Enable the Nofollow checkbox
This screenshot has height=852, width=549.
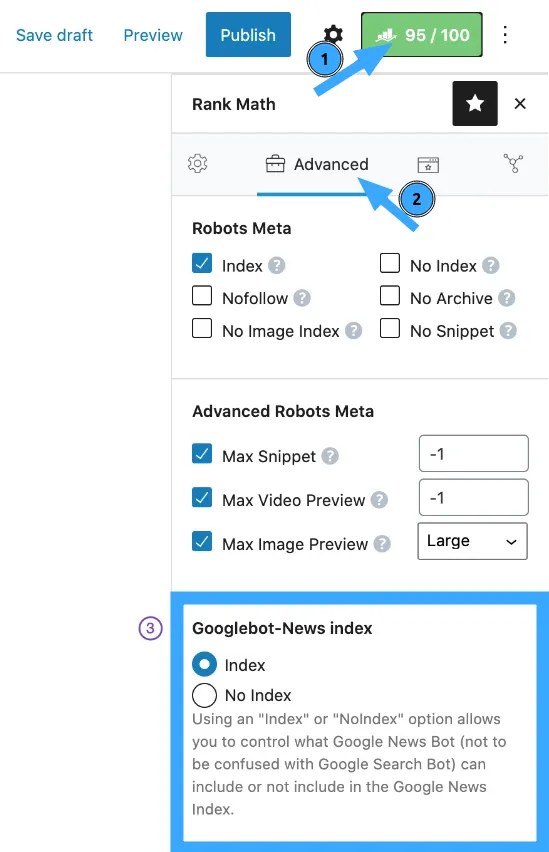202,296
